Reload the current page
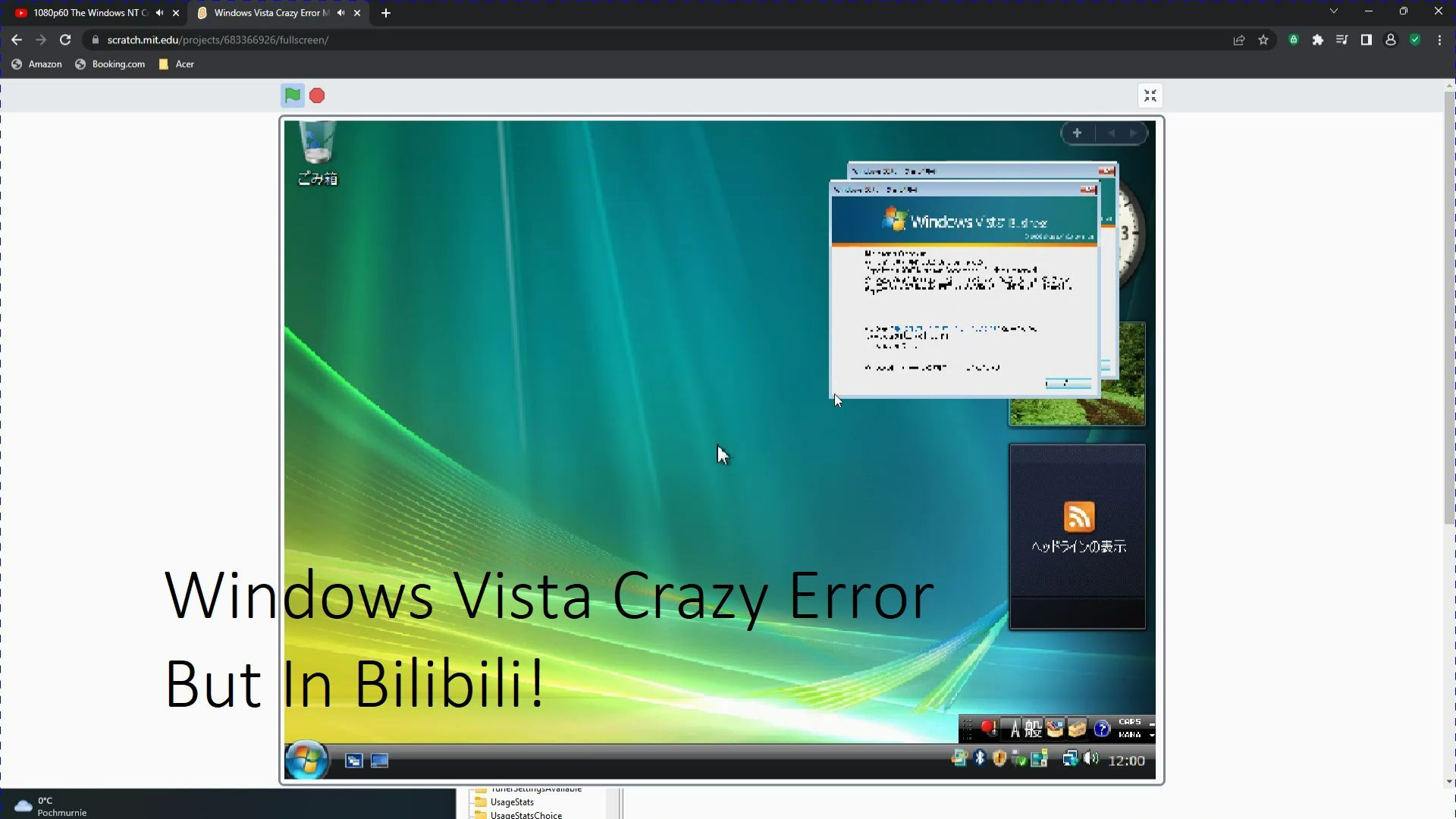Screen dimensions: 1456x819 (65, 40)
